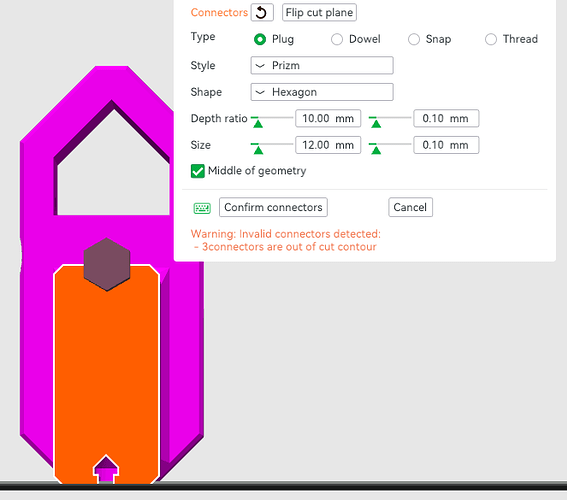Click the Flip cut plane button
The width and height of the screenshot is (567, 500).
tap(319, 13)
